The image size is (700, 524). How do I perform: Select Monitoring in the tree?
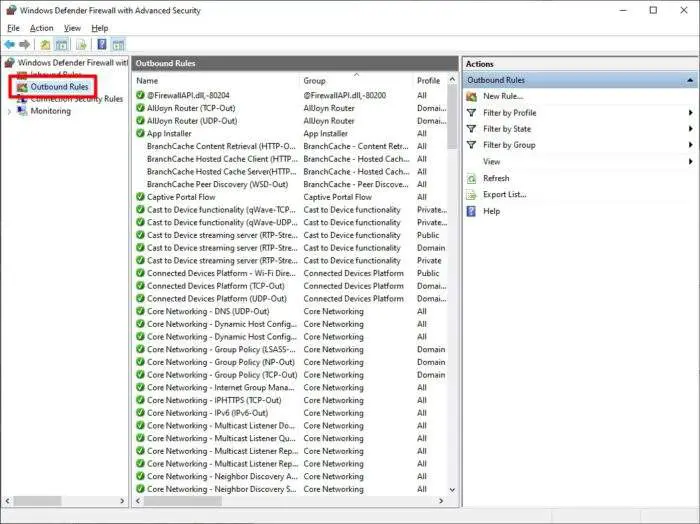[50, 111]
